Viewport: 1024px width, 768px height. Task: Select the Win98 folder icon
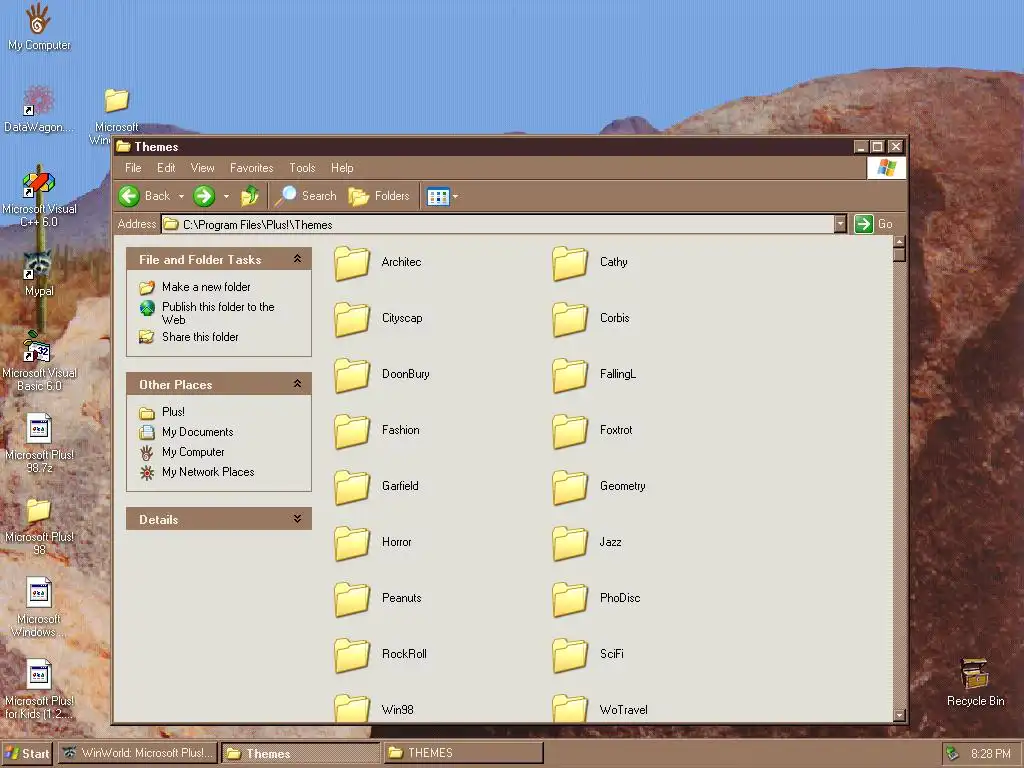[x=352, y=707]
